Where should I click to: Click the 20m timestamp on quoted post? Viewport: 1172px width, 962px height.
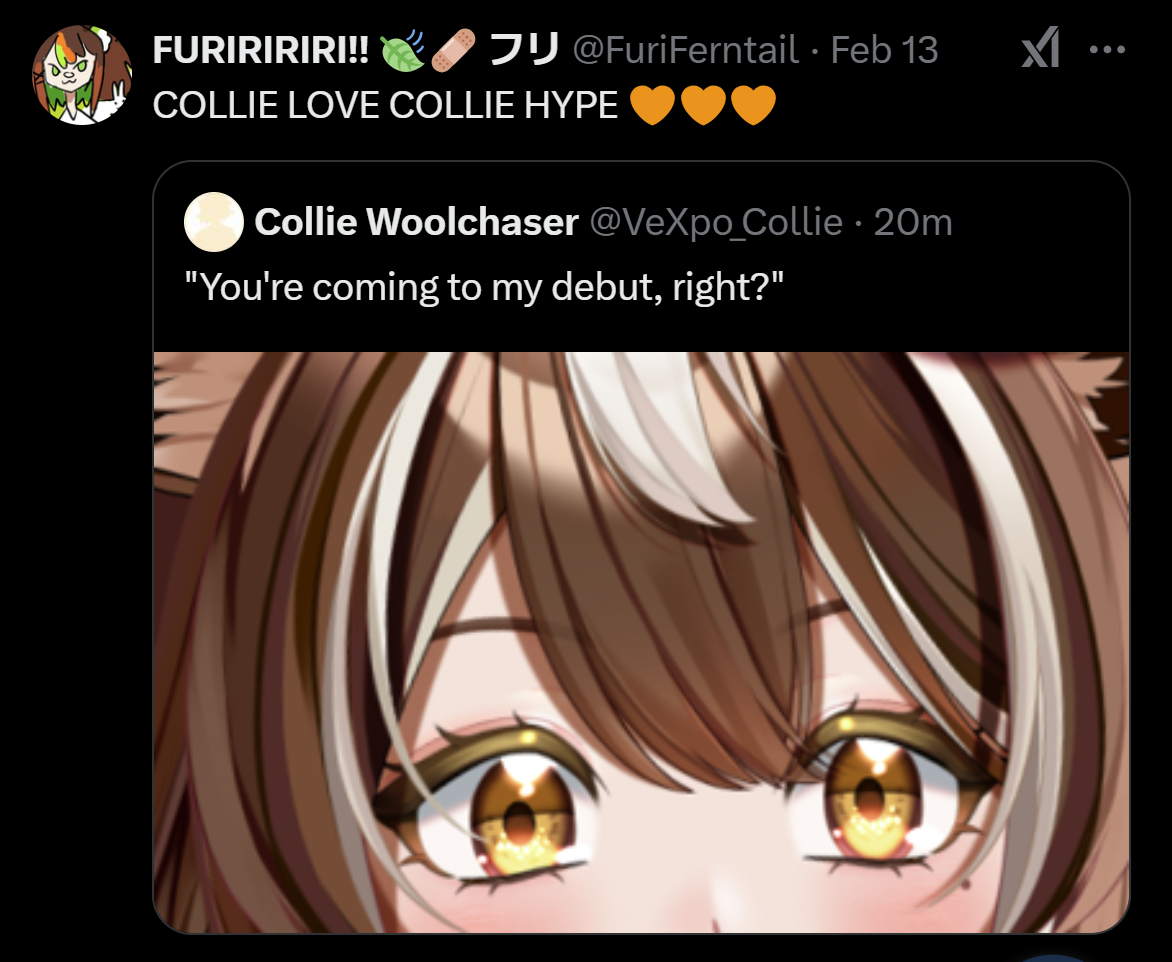(x=913, y=223)
